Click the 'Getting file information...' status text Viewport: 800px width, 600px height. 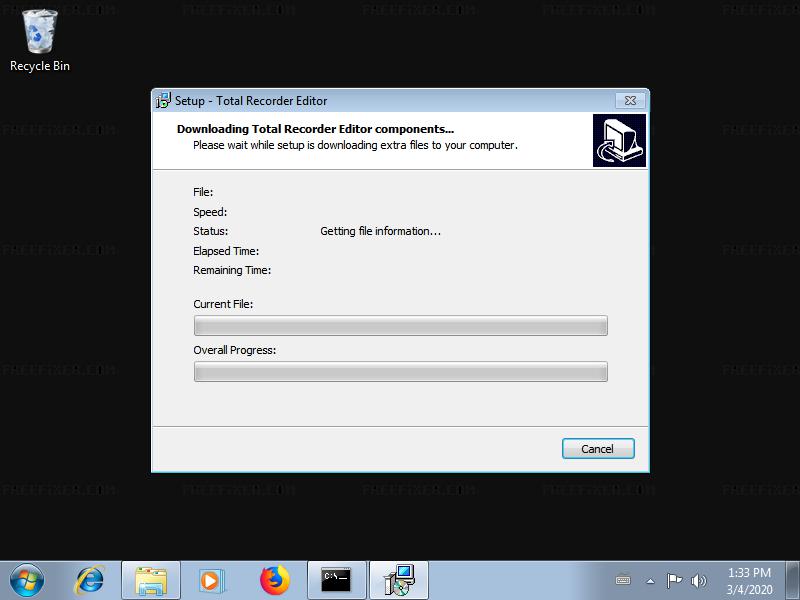tap(380, 231)
